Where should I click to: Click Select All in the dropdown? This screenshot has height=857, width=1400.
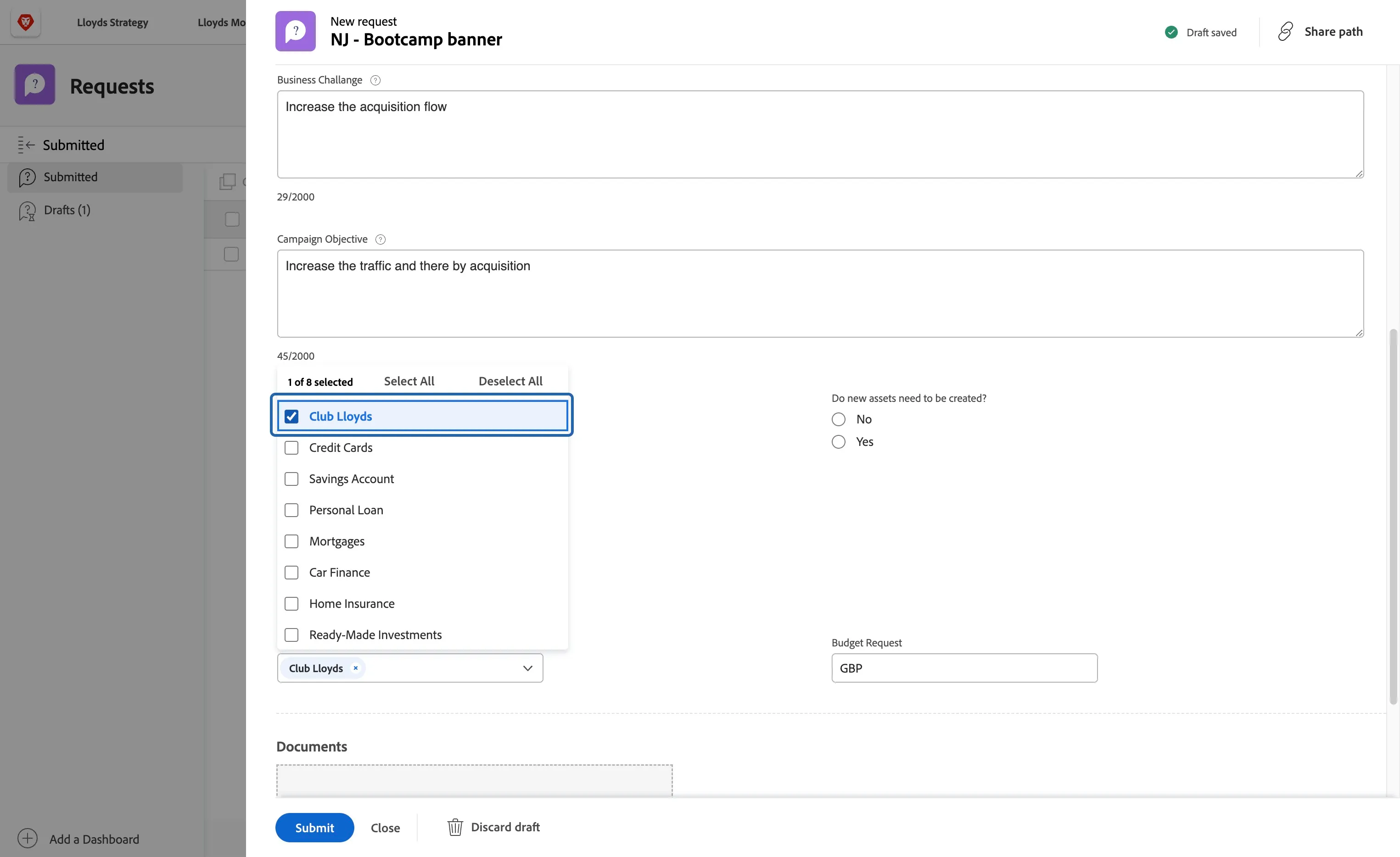coord(409,381)
